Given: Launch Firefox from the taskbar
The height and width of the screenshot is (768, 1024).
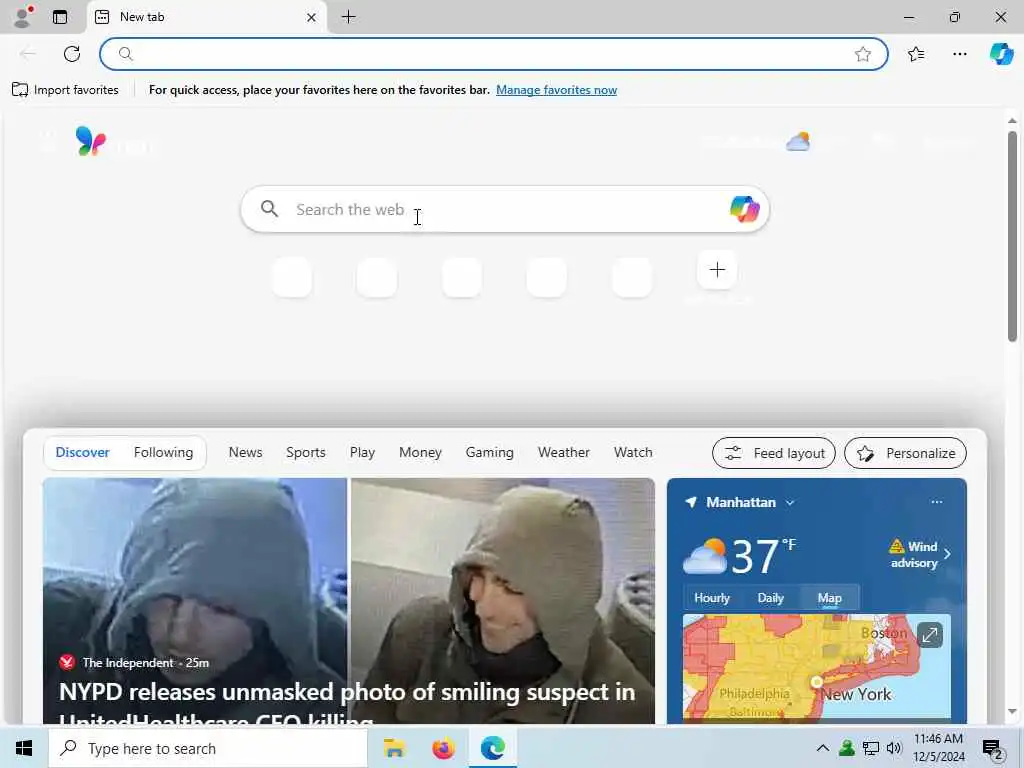Looking at the screenshot, I should (443, 748).
